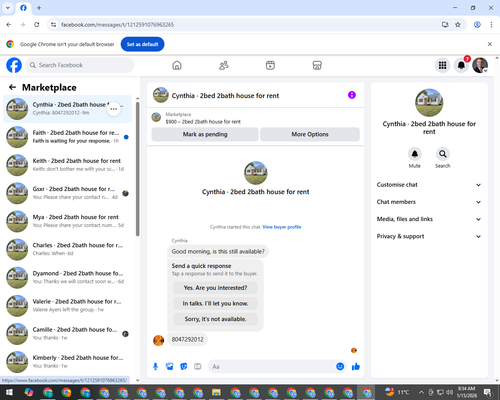Open the Windows notification center icon

point(488,392)
